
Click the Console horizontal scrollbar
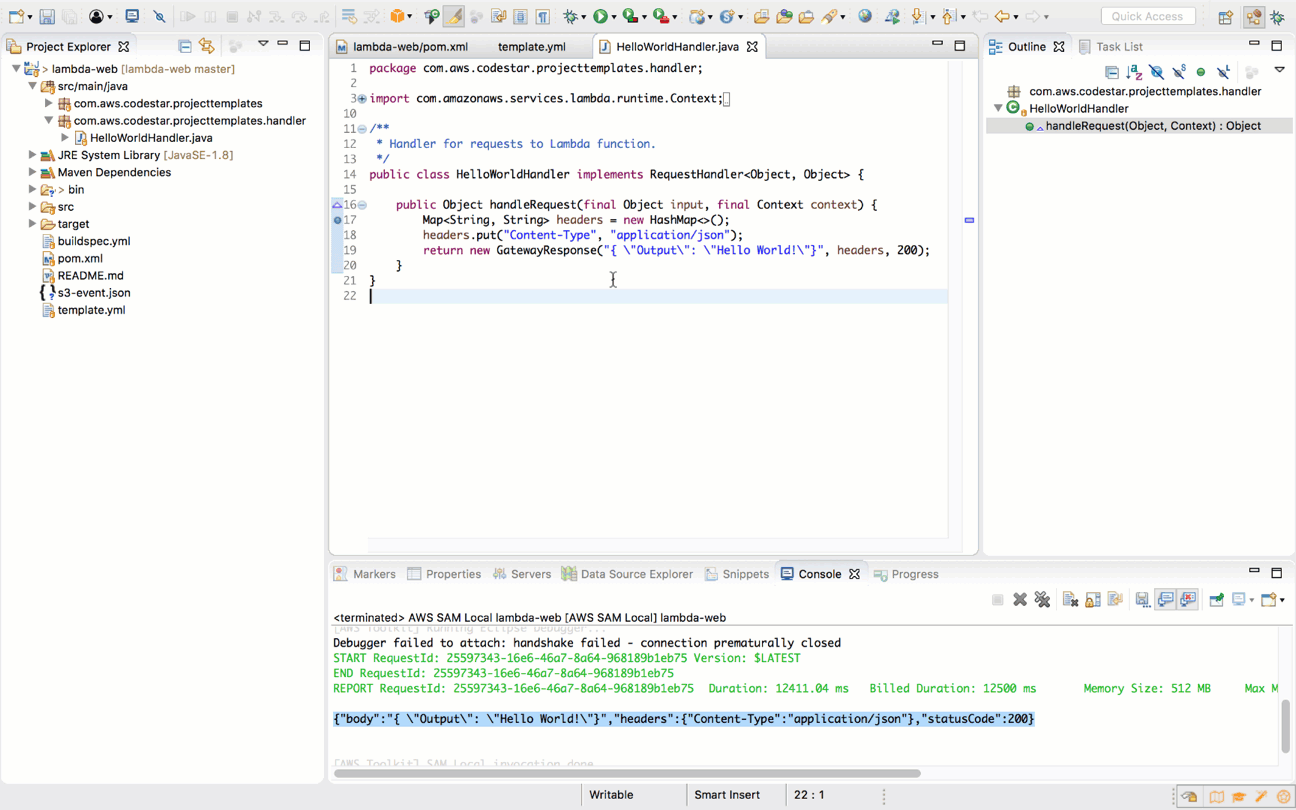[x=627, y=773]
